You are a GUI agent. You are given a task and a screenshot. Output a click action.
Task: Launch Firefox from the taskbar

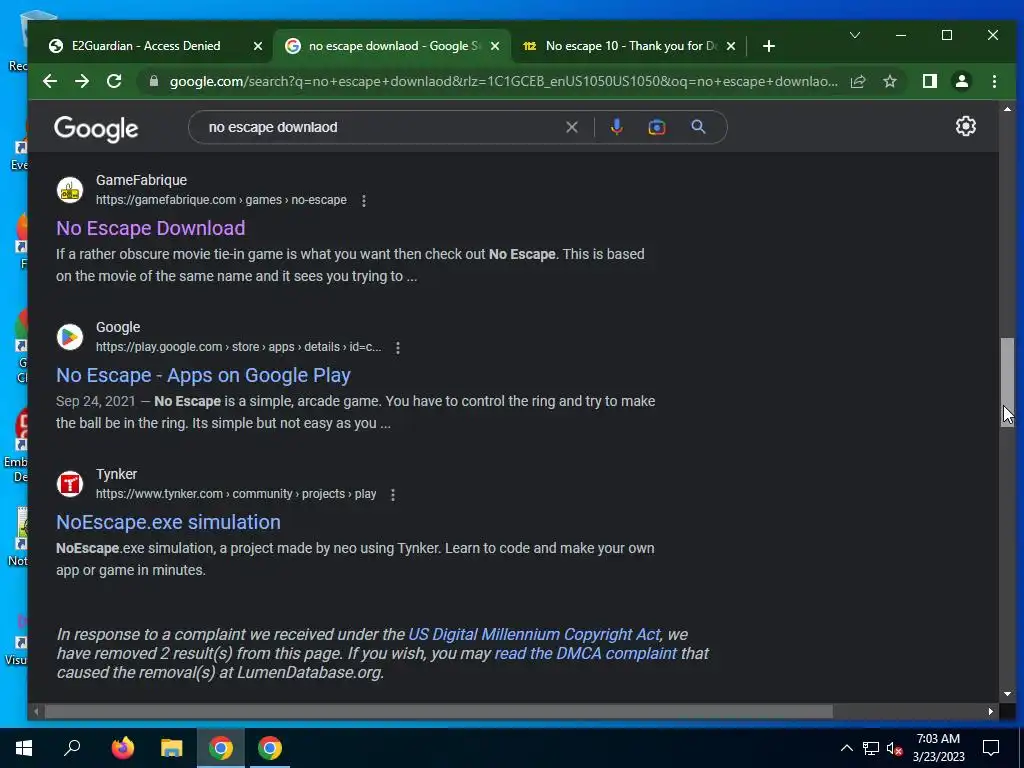click(x=122, y=748)
